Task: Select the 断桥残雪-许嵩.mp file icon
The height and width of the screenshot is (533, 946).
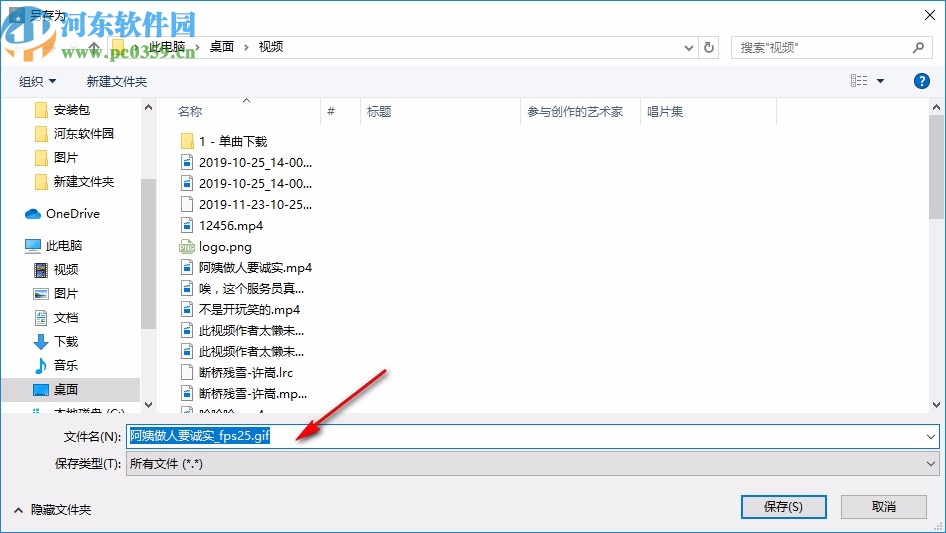Action: click(187, 394)
